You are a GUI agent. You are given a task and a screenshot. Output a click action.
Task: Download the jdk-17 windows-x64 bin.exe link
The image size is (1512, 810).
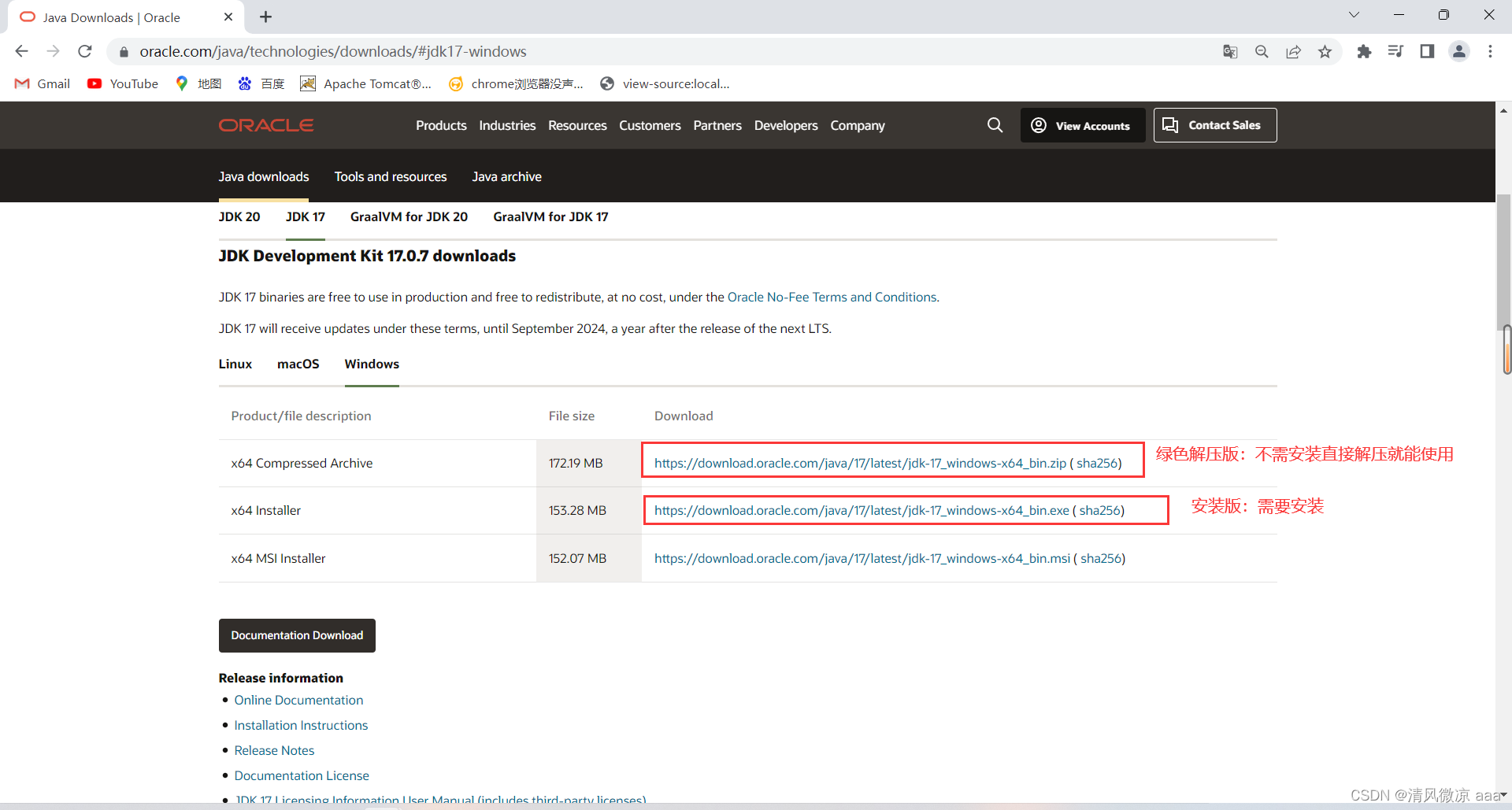coord(862,510)
